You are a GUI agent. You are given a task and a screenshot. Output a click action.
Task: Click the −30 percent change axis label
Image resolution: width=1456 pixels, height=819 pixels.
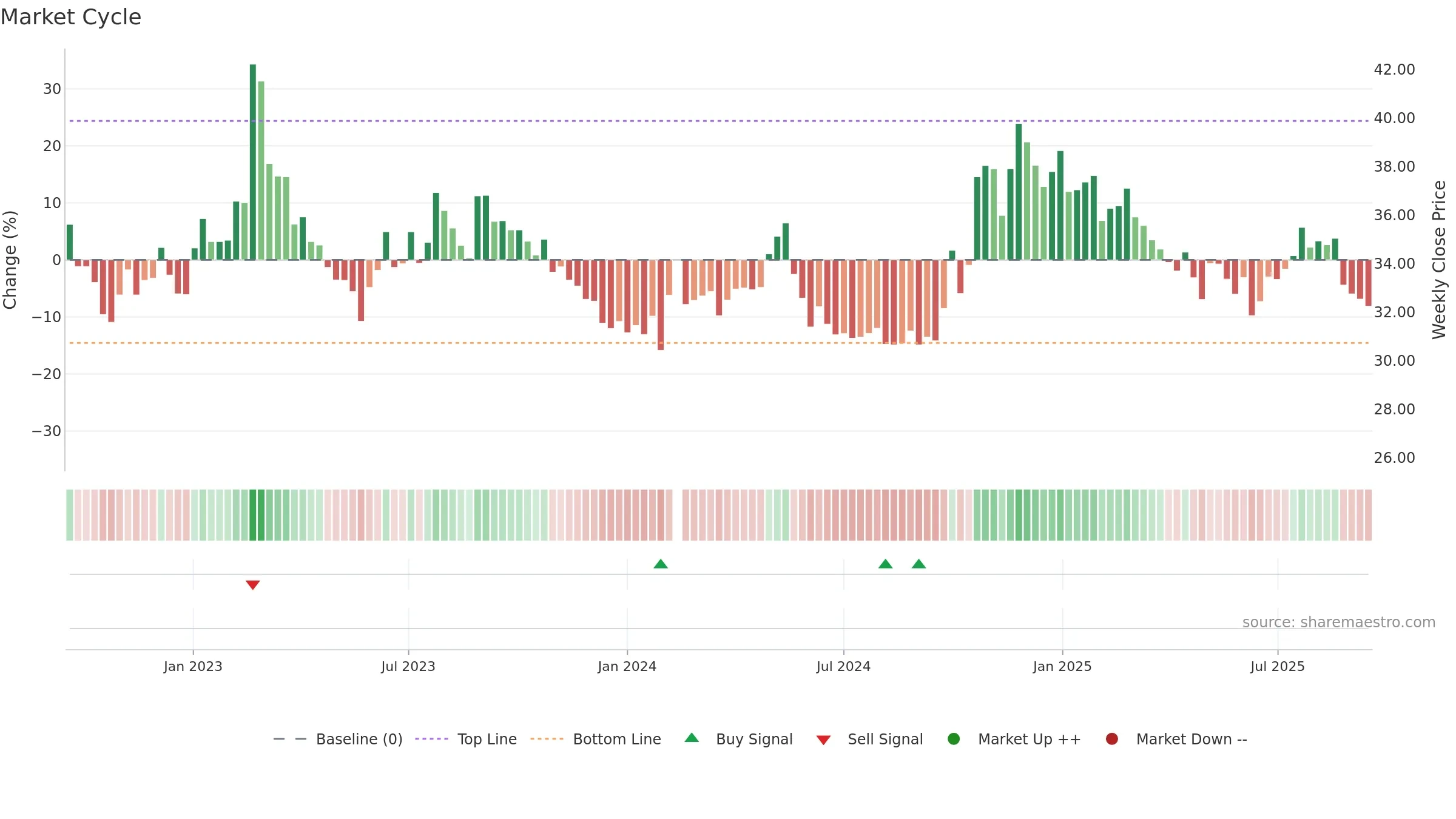47,431
